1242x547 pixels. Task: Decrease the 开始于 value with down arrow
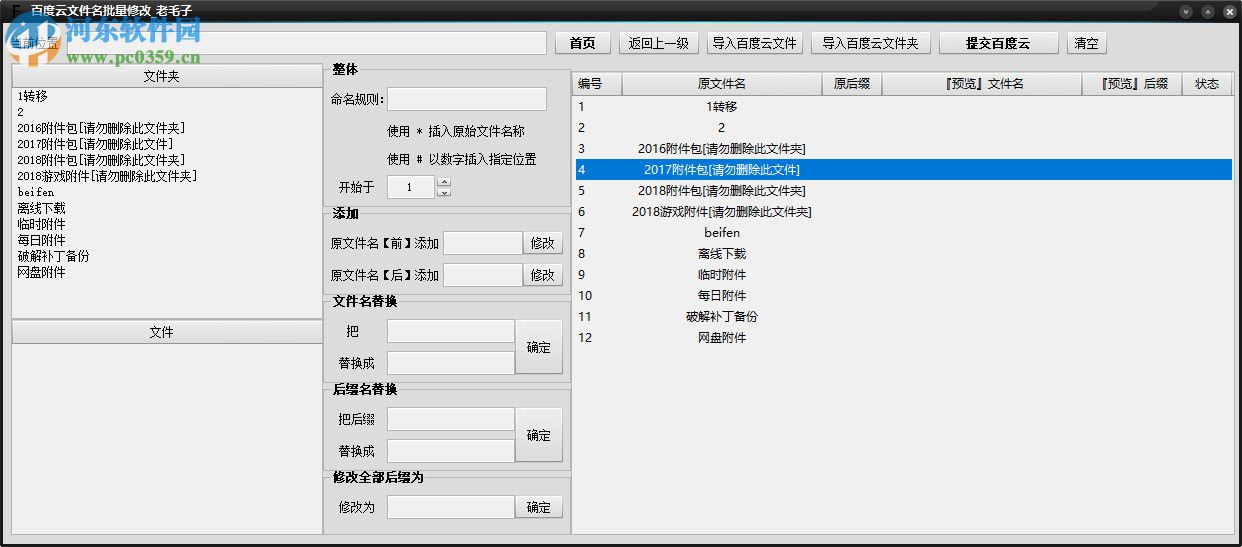point(444,193)
